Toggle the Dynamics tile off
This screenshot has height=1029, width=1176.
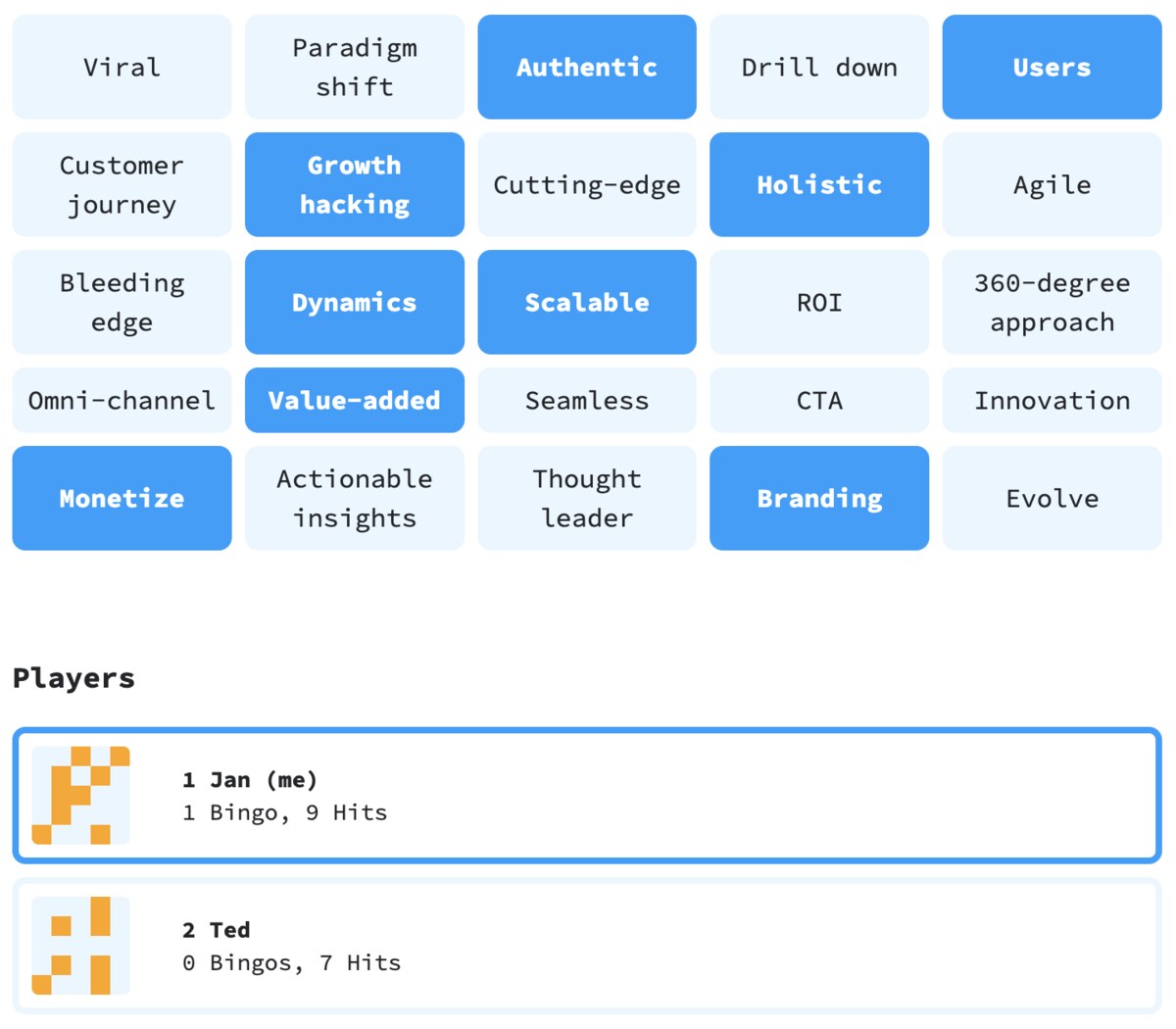tap(354, 302)
